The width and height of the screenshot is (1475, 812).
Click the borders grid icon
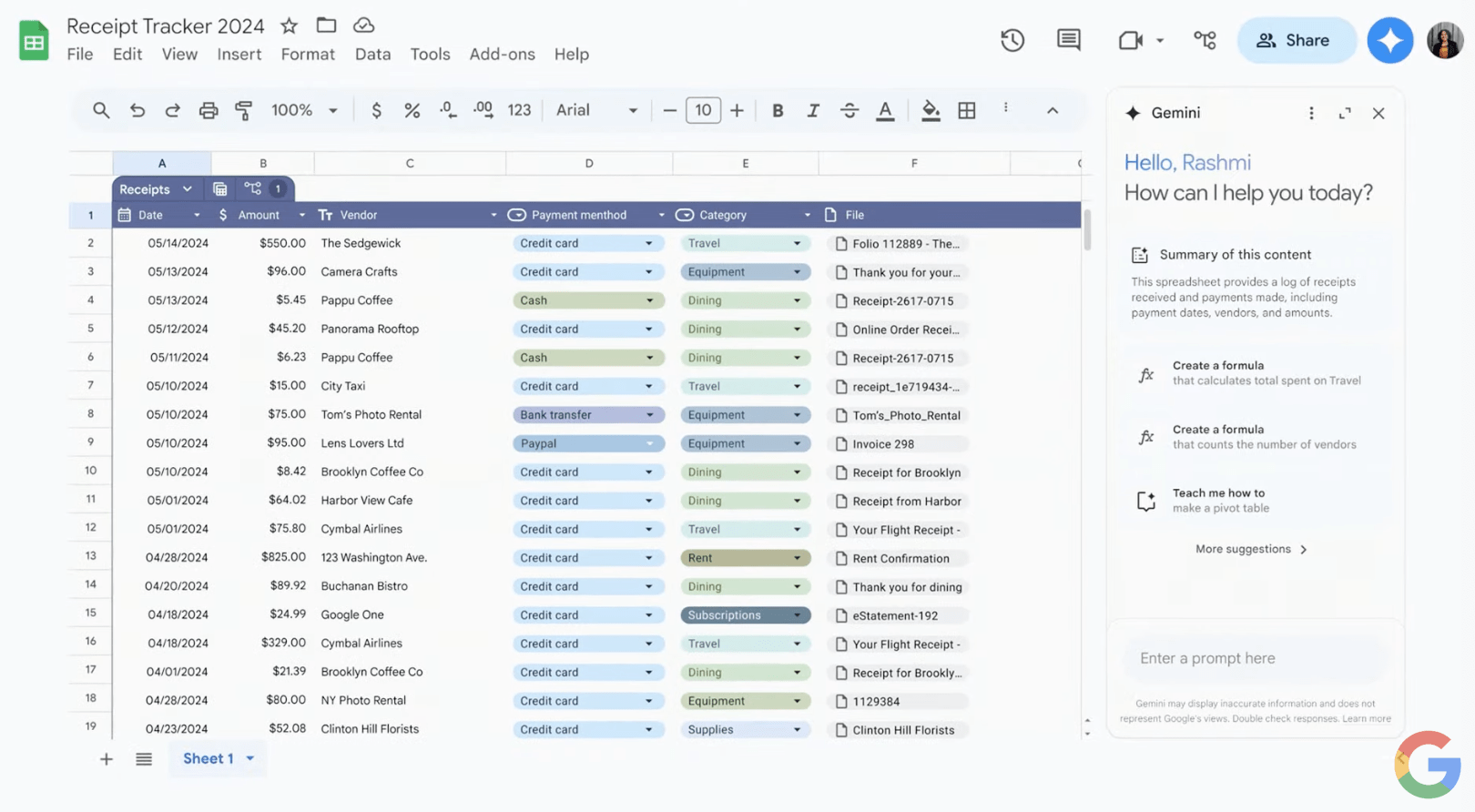[x=966, y=110]
